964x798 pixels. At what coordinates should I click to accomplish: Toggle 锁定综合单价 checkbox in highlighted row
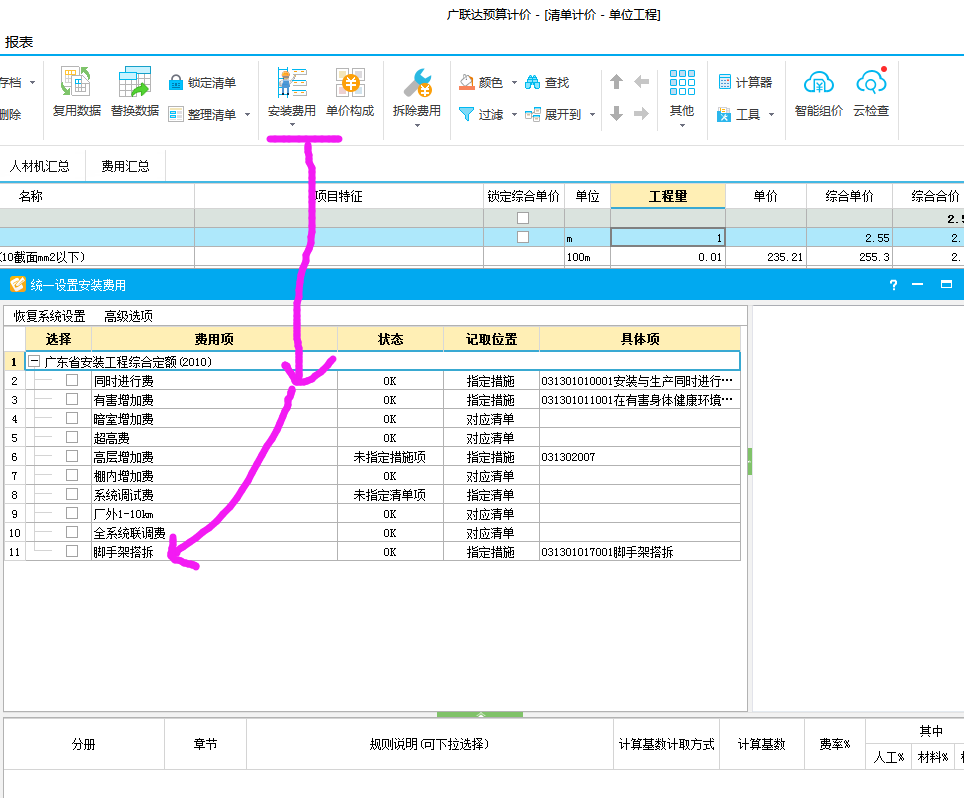pos(523,237)
